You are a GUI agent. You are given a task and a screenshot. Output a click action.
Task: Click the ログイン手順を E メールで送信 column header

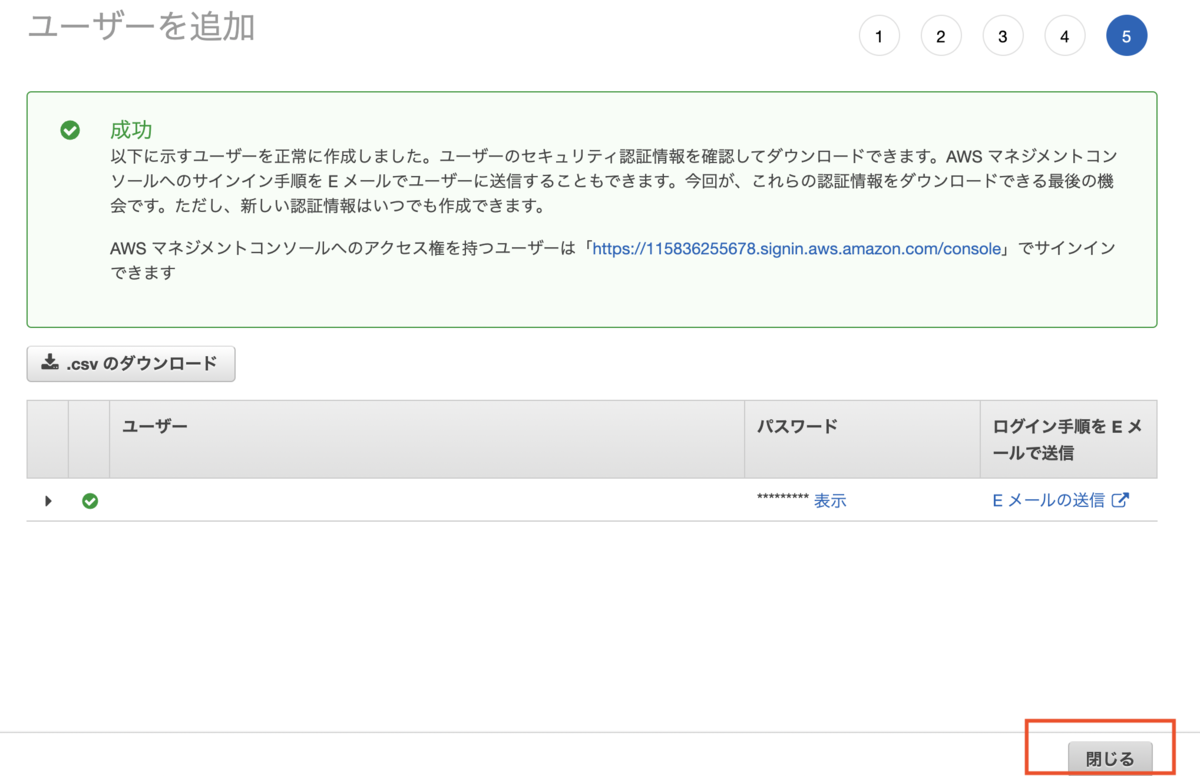[1068, 439]
